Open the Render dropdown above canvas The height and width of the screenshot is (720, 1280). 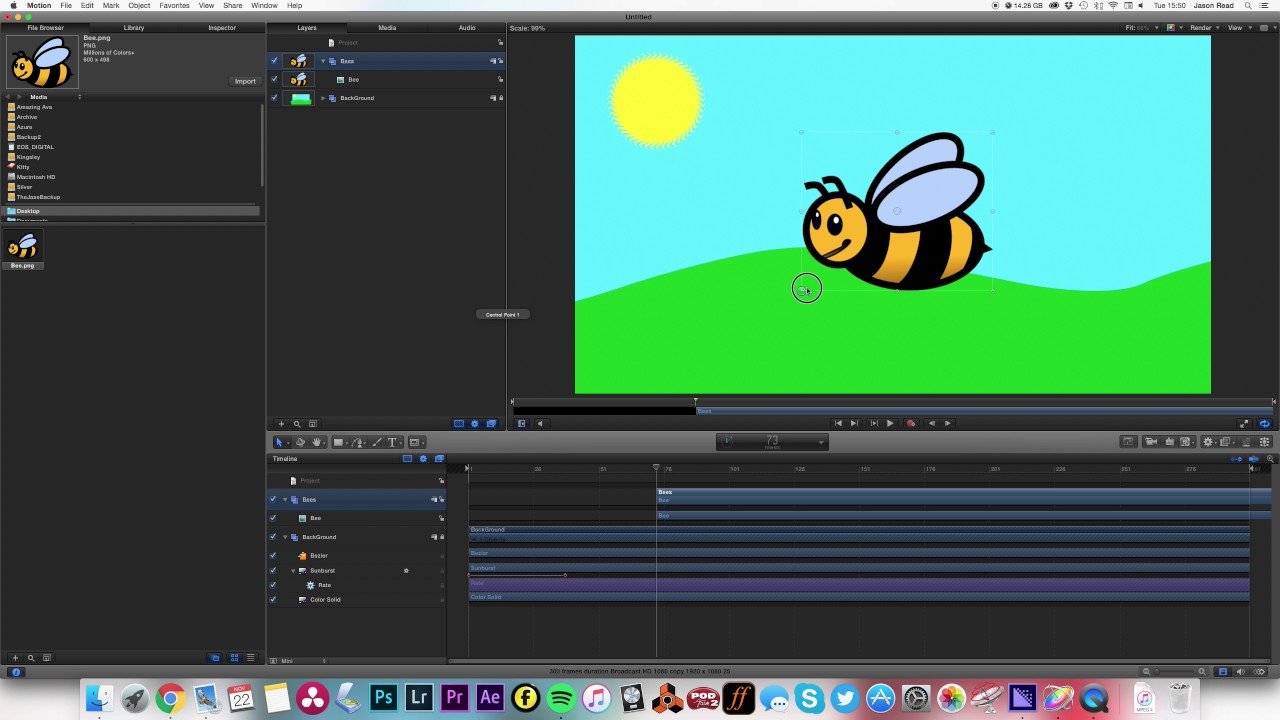(1203, 28)
